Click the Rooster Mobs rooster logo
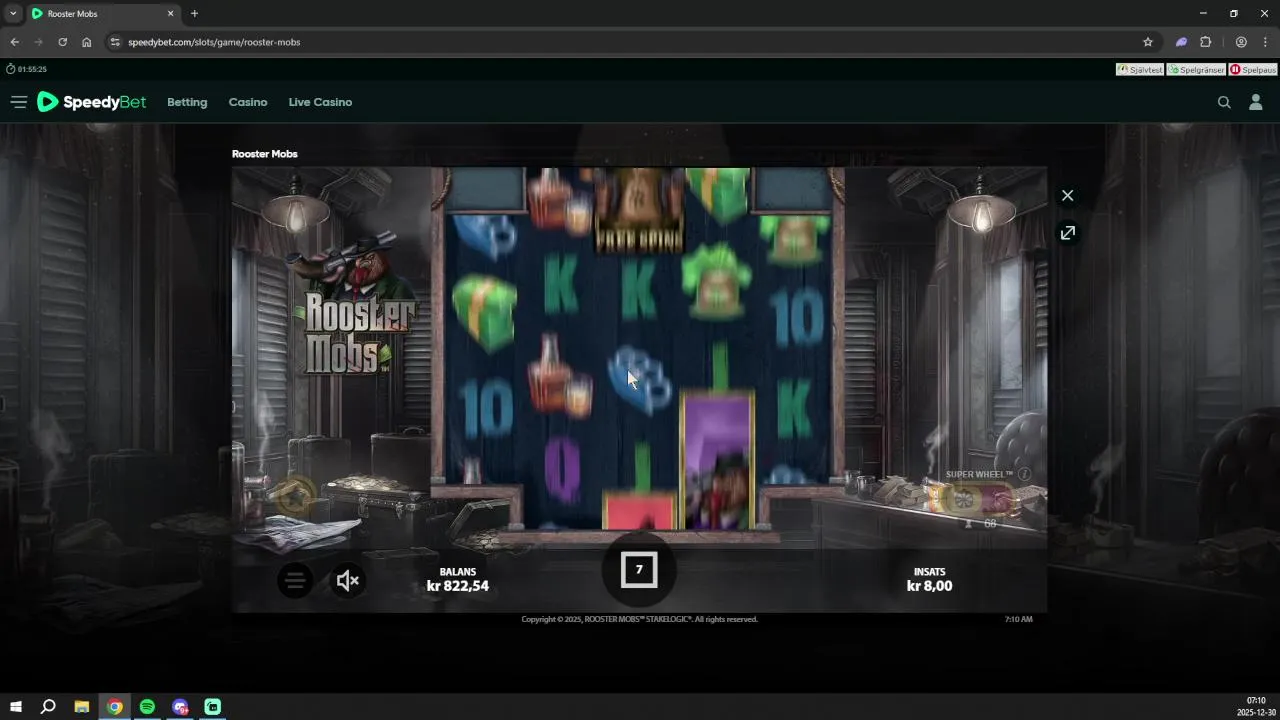The image size is (1280, 720). click(x=355, y=305)
